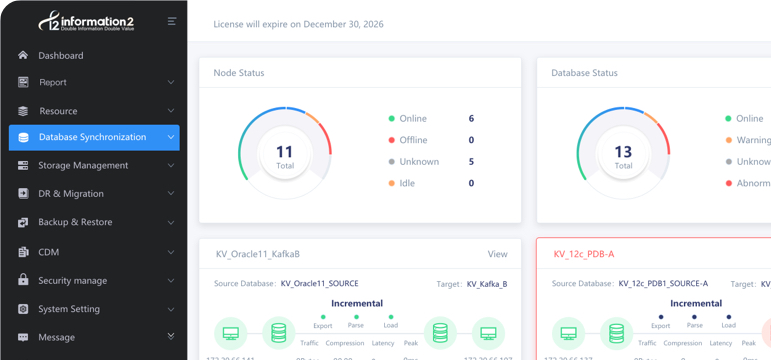The image size is (771, 360).
Task: Expand the Report menu chevron
Action: click(x=171, y=82)
